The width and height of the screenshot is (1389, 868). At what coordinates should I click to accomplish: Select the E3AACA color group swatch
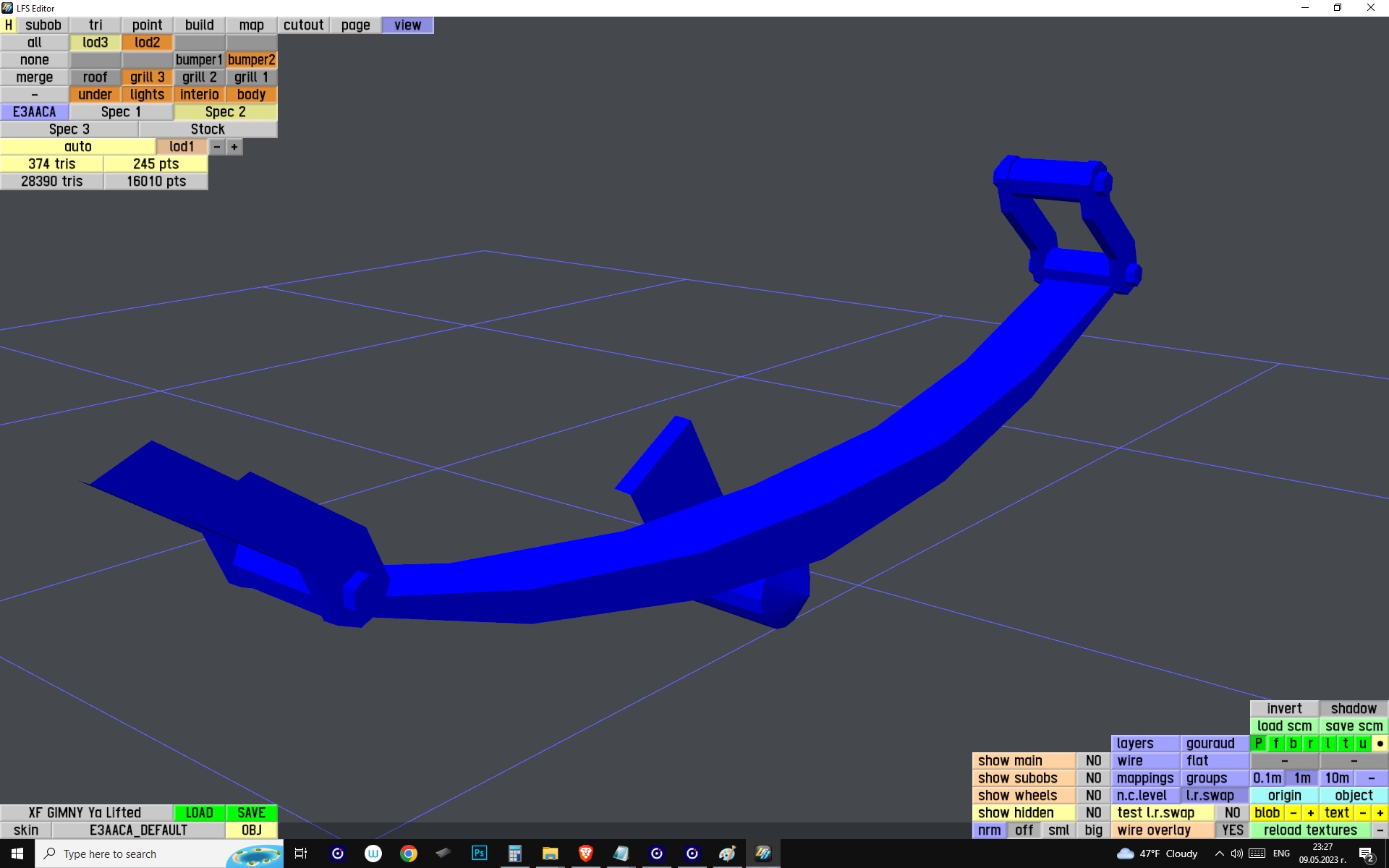34,112
